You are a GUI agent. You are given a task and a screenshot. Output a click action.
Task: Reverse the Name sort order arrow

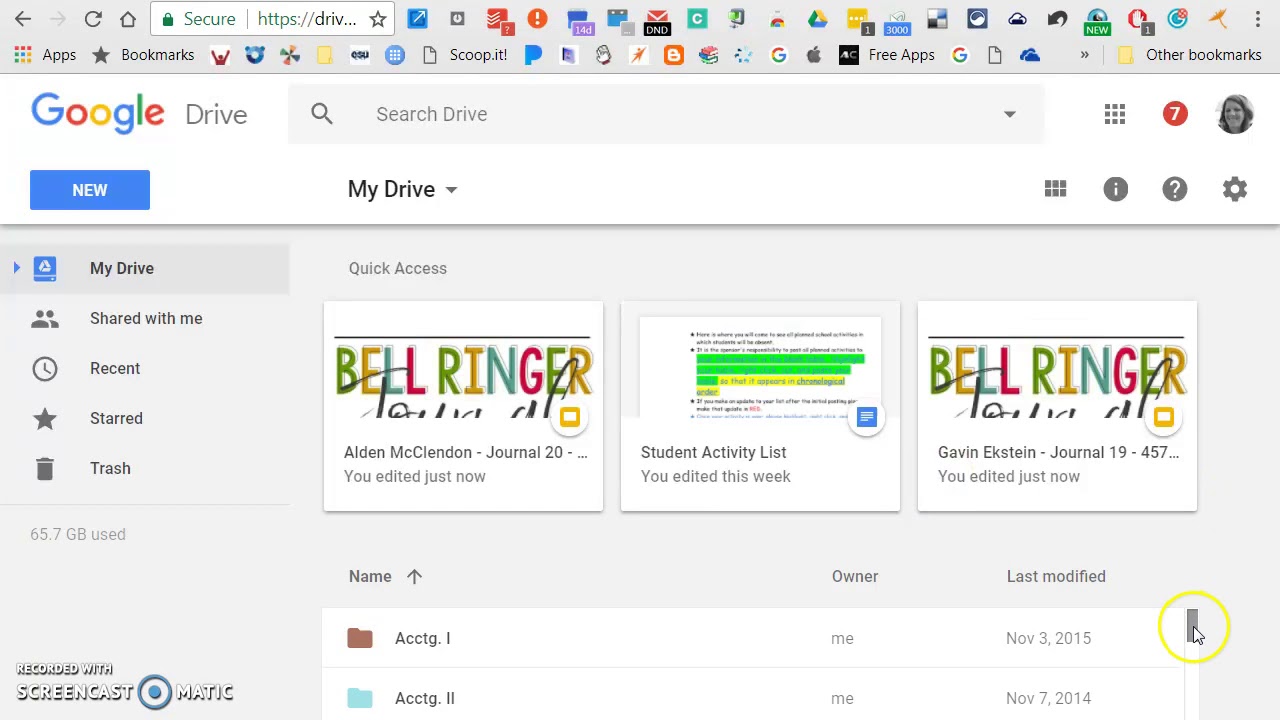pos(414,576)
